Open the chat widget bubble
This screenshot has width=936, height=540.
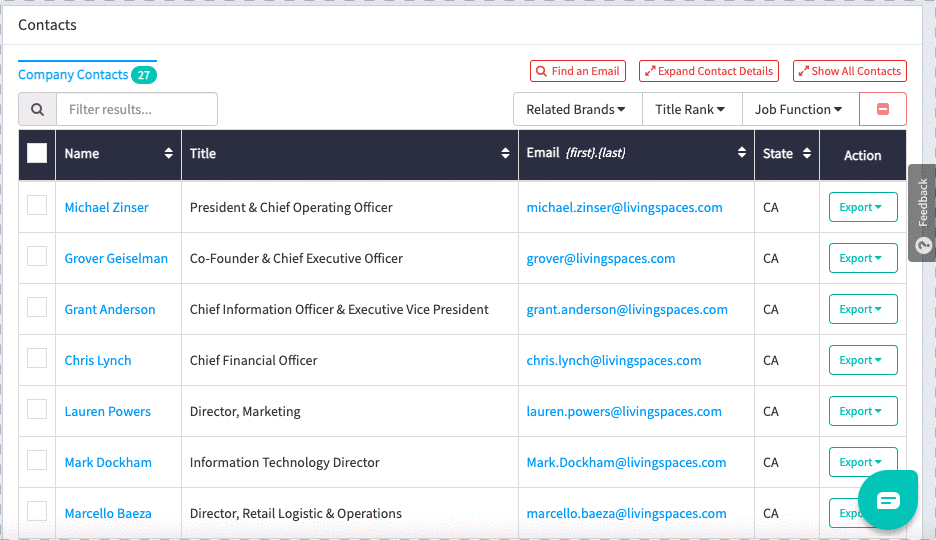point(888,499)
